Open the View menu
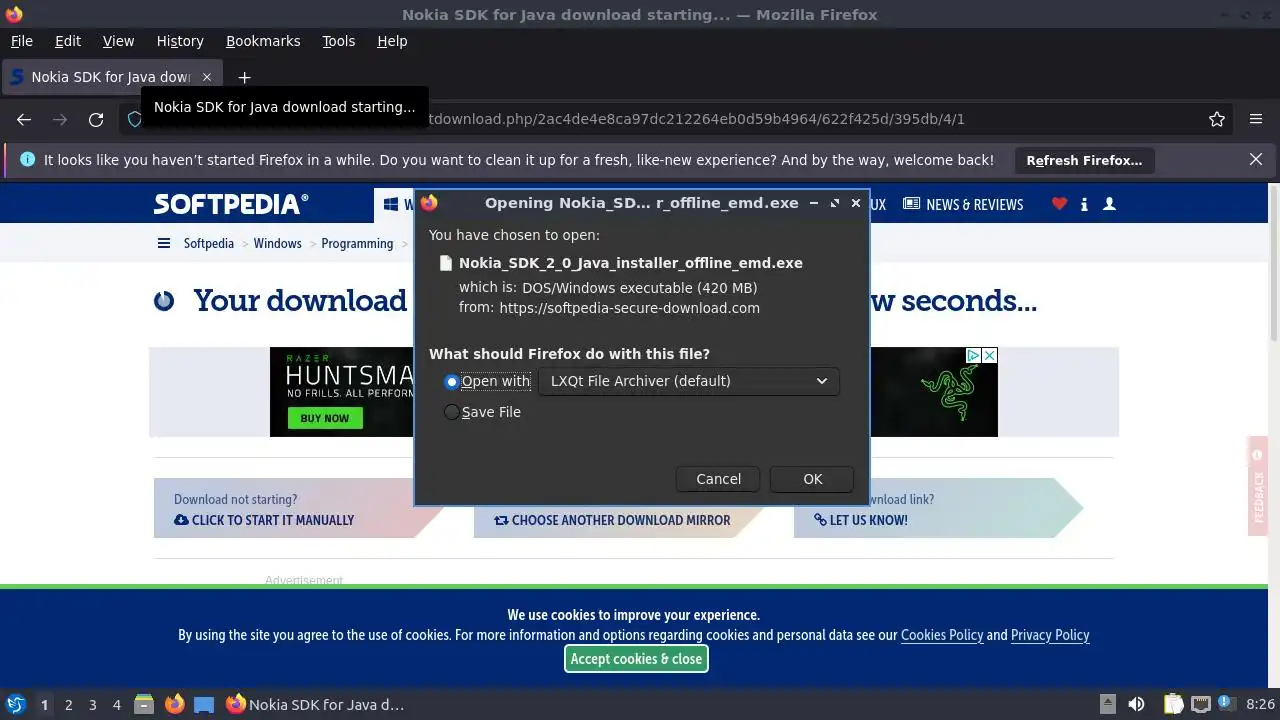 [118, 41]
